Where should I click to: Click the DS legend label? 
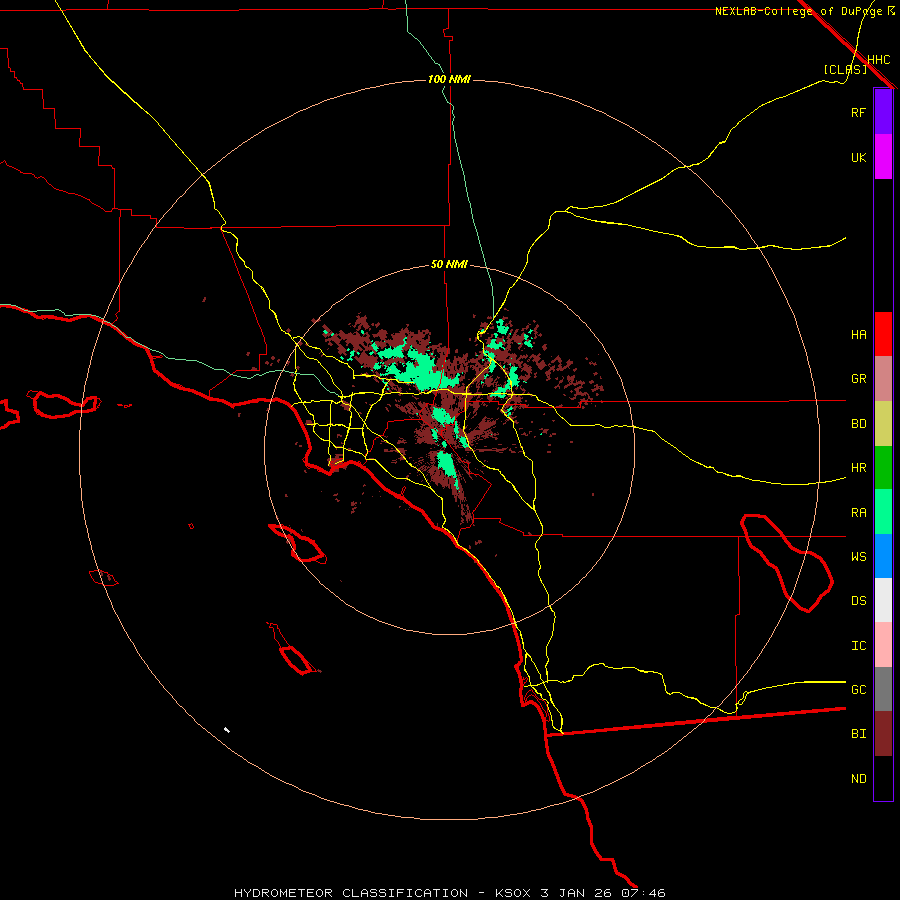[858, 601]
